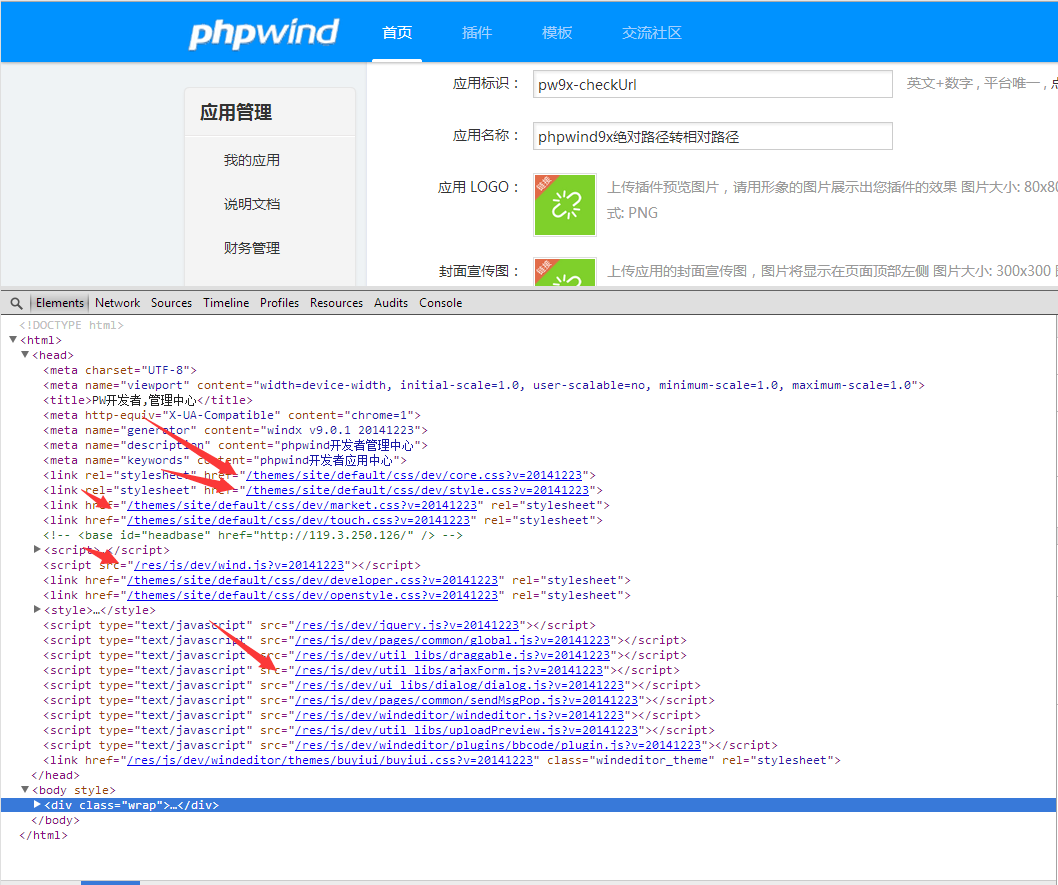The width and height of the screenshot is (1058, 885).
Task: Select the meta charset UTF-8 line
Action: click(x=120, y=370)
